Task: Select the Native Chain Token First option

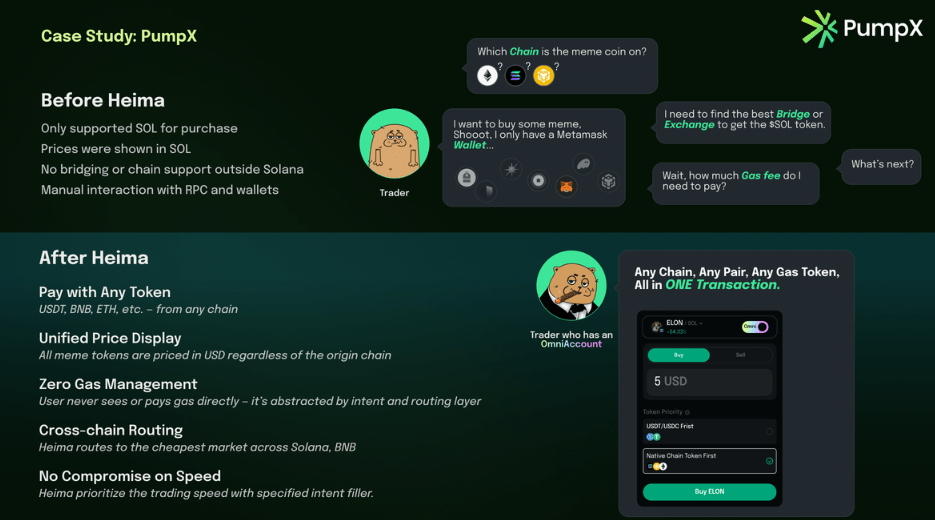Action: pos(710,461)
